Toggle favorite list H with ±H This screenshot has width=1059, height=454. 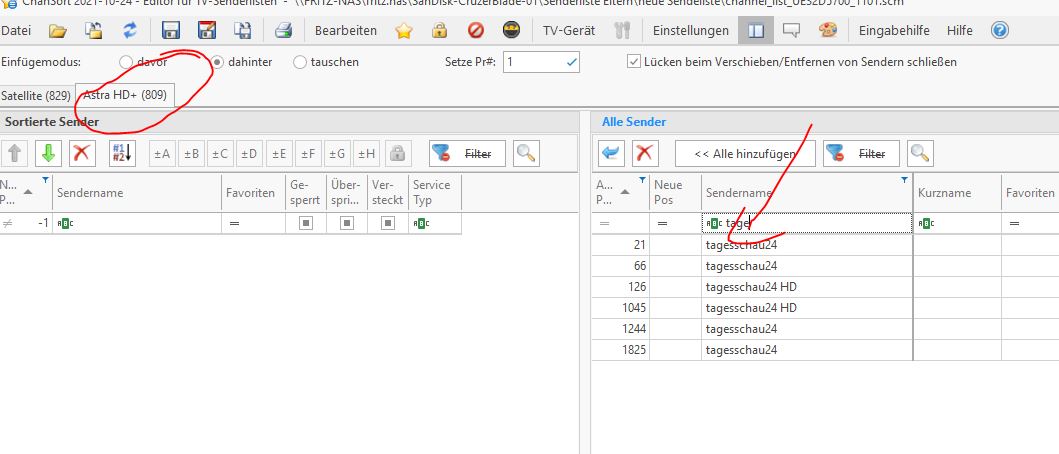(367, 153)
